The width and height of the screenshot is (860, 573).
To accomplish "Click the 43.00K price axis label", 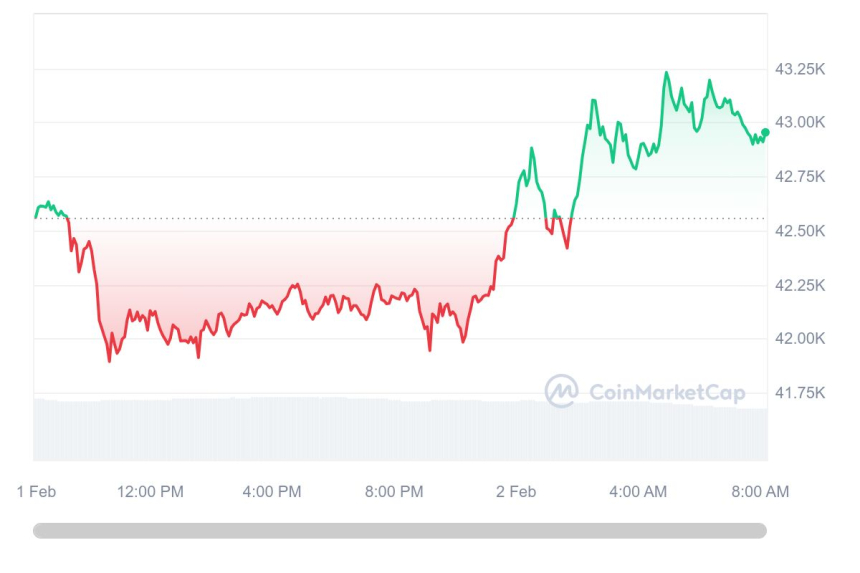I will (x=800, y=122).
